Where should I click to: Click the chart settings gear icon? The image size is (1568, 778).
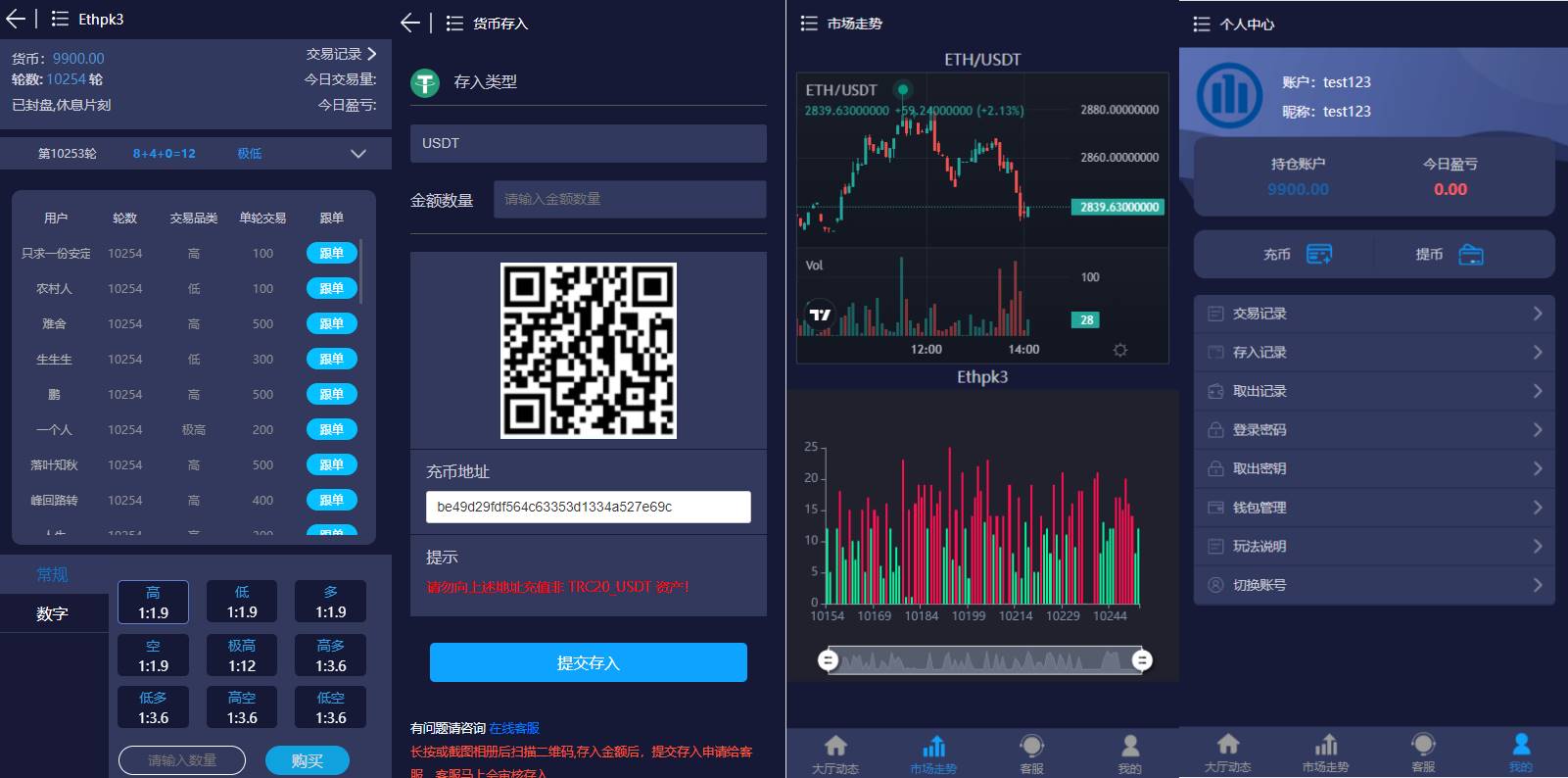(1120, 350)
